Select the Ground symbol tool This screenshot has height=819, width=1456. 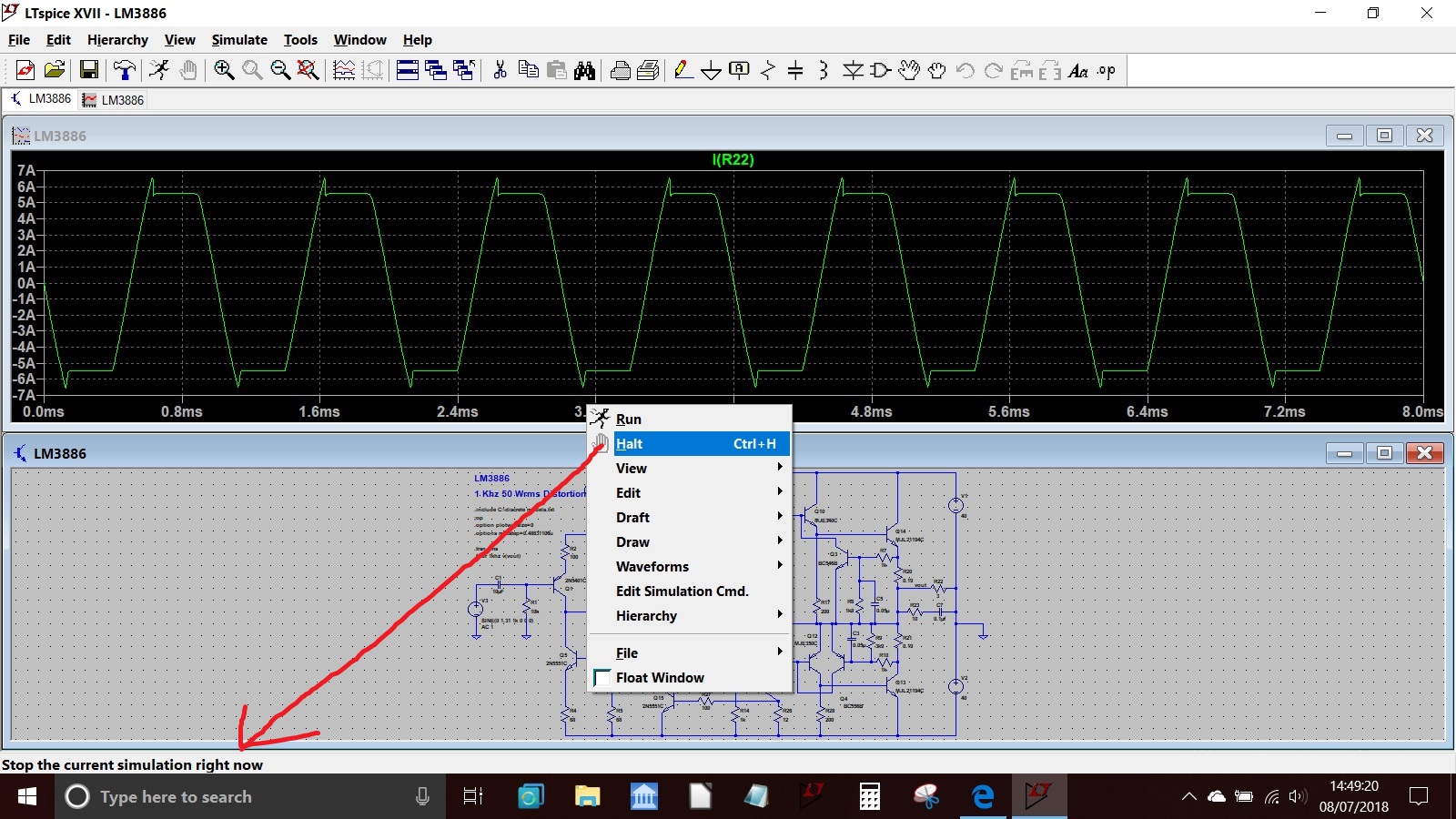click(x=712, y=70)
